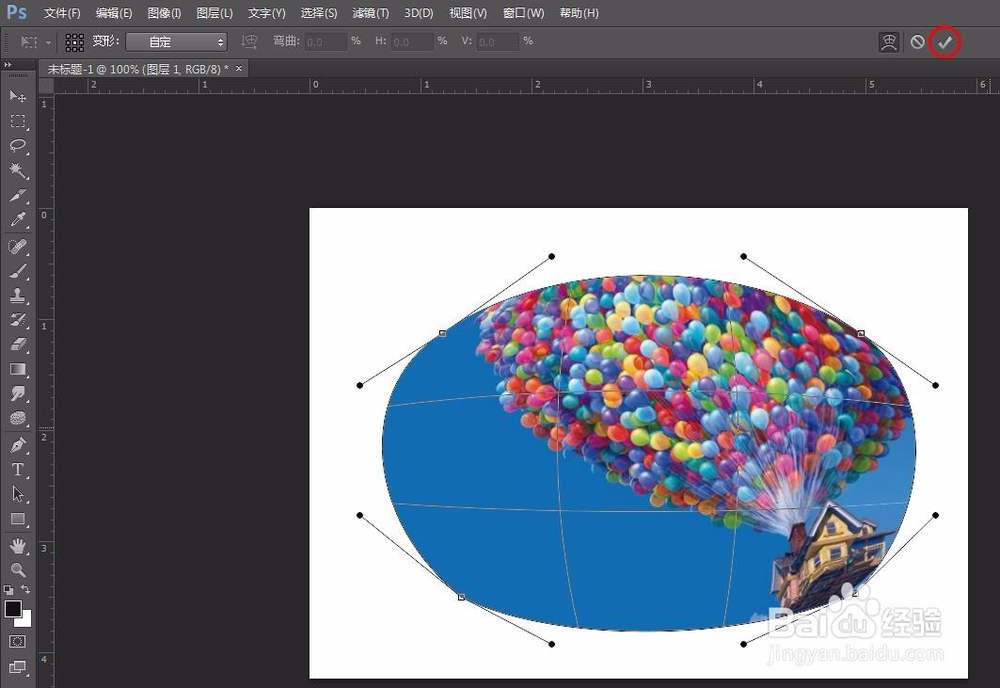
Task: Open the warp style dropdown showing 自定
Action: (177, 42)
